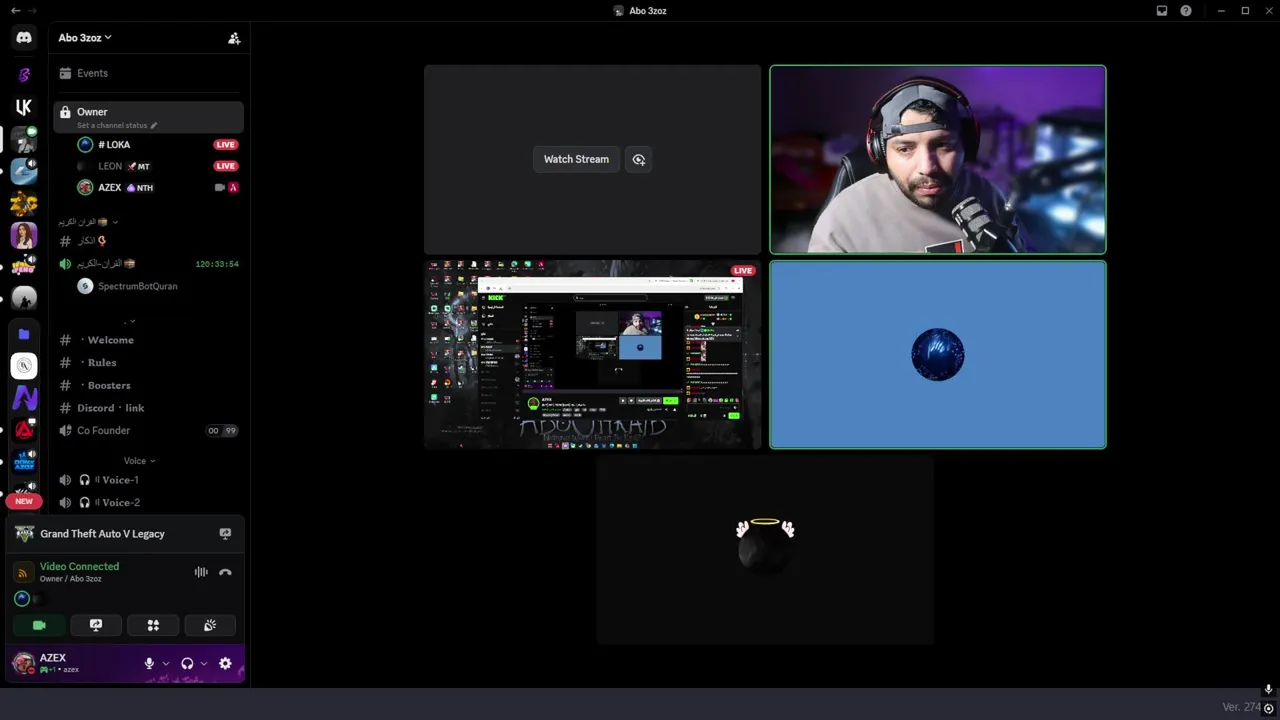Screen dimensions: 1280x720
Task: Open the Boosters channel
Action: coord(148,385)
